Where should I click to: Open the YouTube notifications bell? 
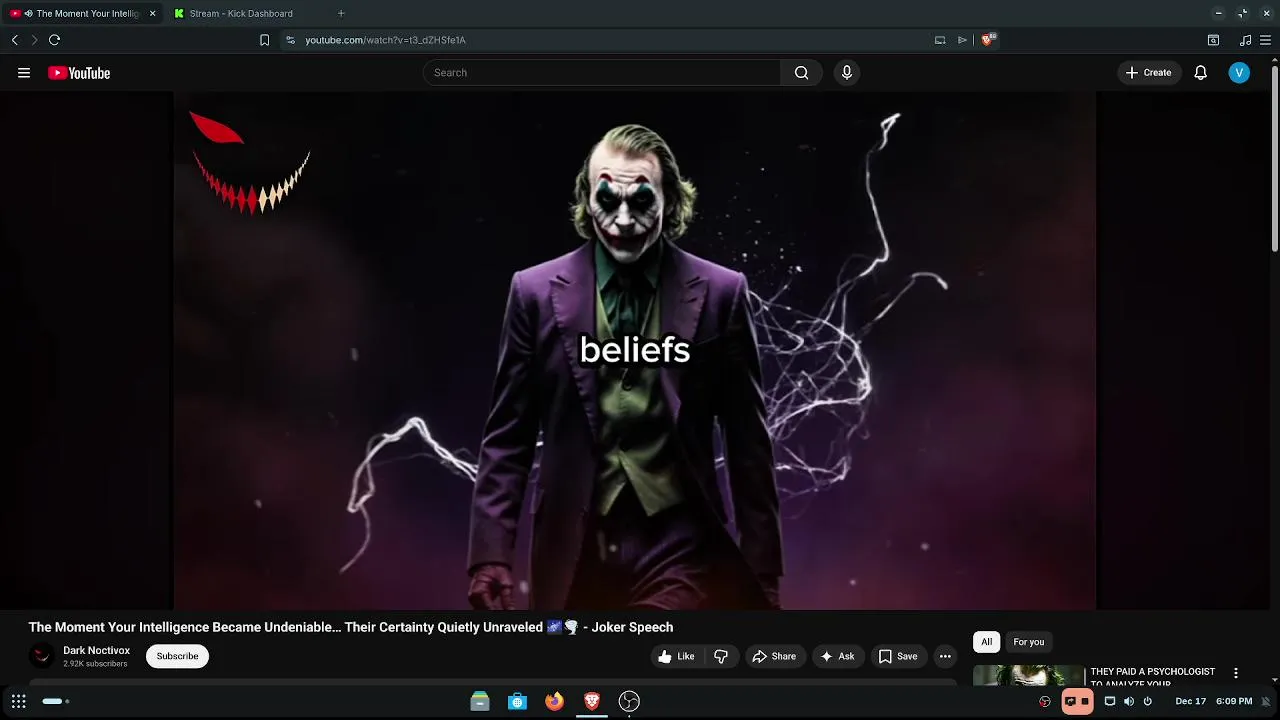pyautogui.click(x=1200, y=73)
